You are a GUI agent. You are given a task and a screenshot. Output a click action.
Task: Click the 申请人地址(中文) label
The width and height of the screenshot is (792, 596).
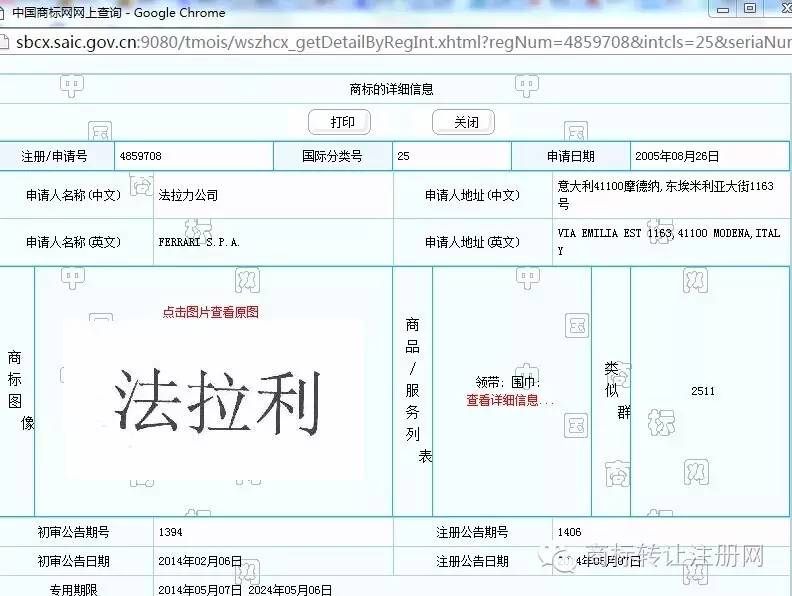pos(472,195)
